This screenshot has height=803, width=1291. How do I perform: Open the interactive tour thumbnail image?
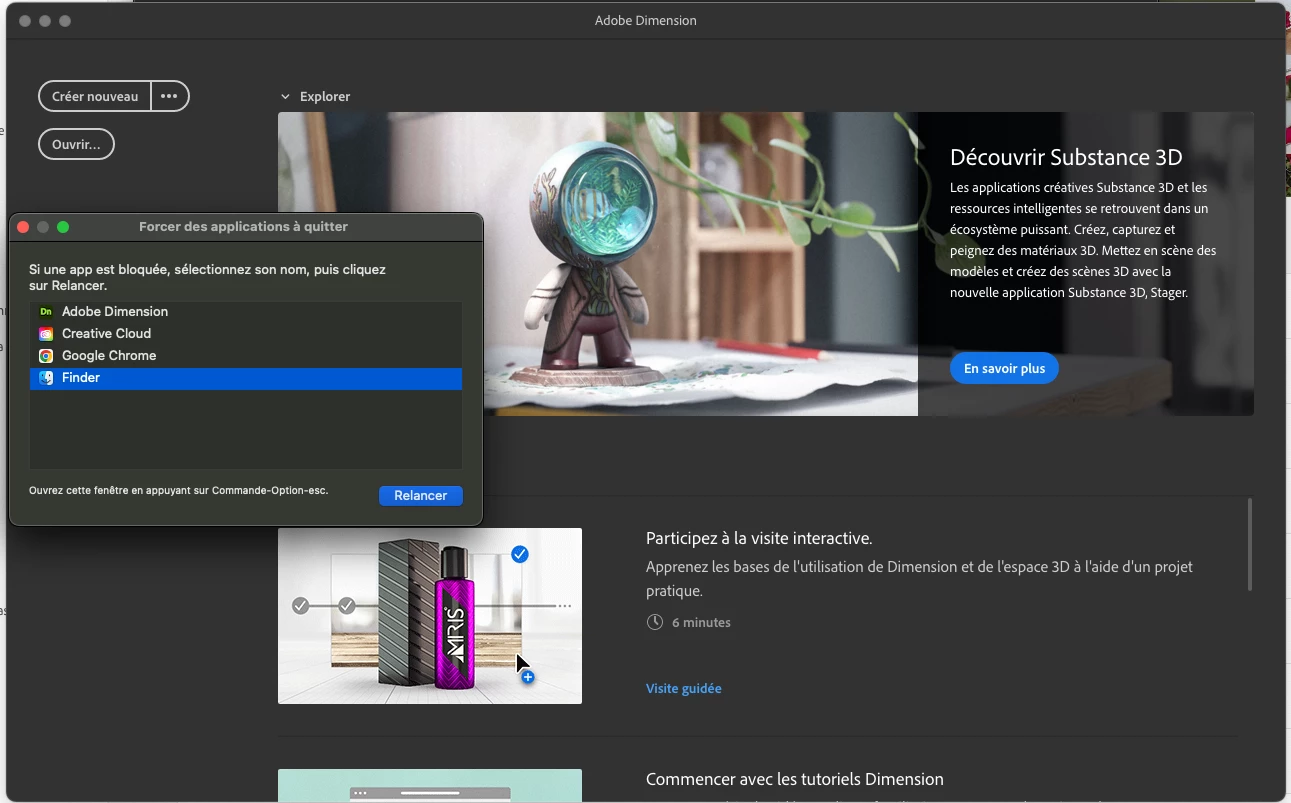coord(430,616)
